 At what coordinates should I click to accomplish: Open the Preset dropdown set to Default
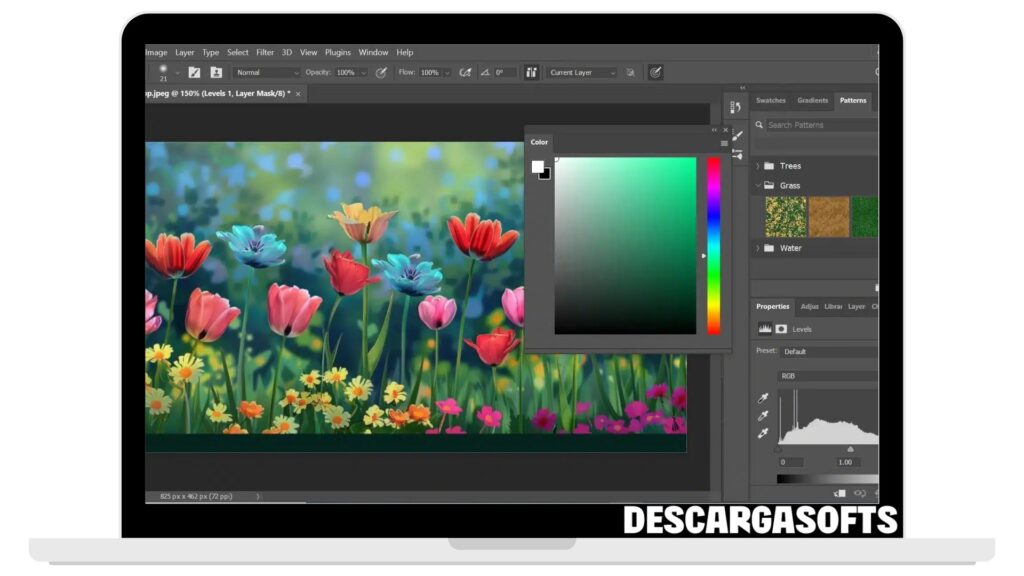coord(829,351)
